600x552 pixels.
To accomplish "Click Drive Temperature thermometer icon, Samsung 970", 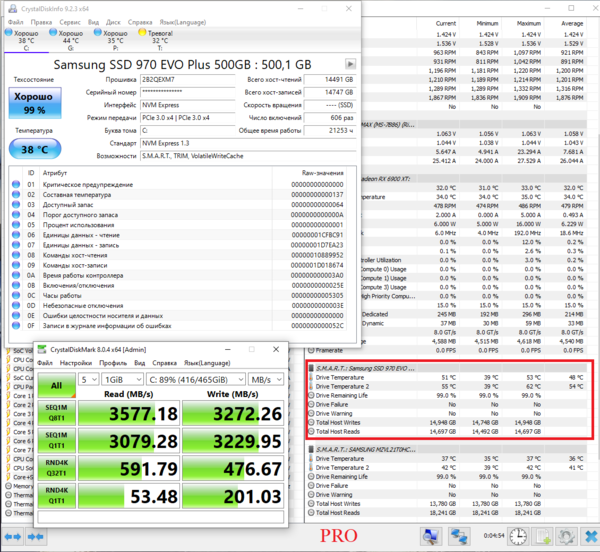I will (311, 378).
